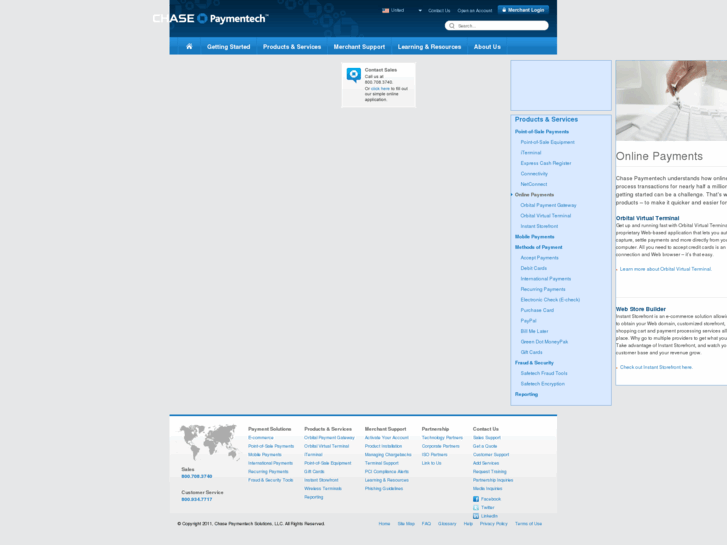The height and width of the screenshot is (545, 727).
Task: Open NetConnect in the sidebar
Action: [x=534, y=184]
